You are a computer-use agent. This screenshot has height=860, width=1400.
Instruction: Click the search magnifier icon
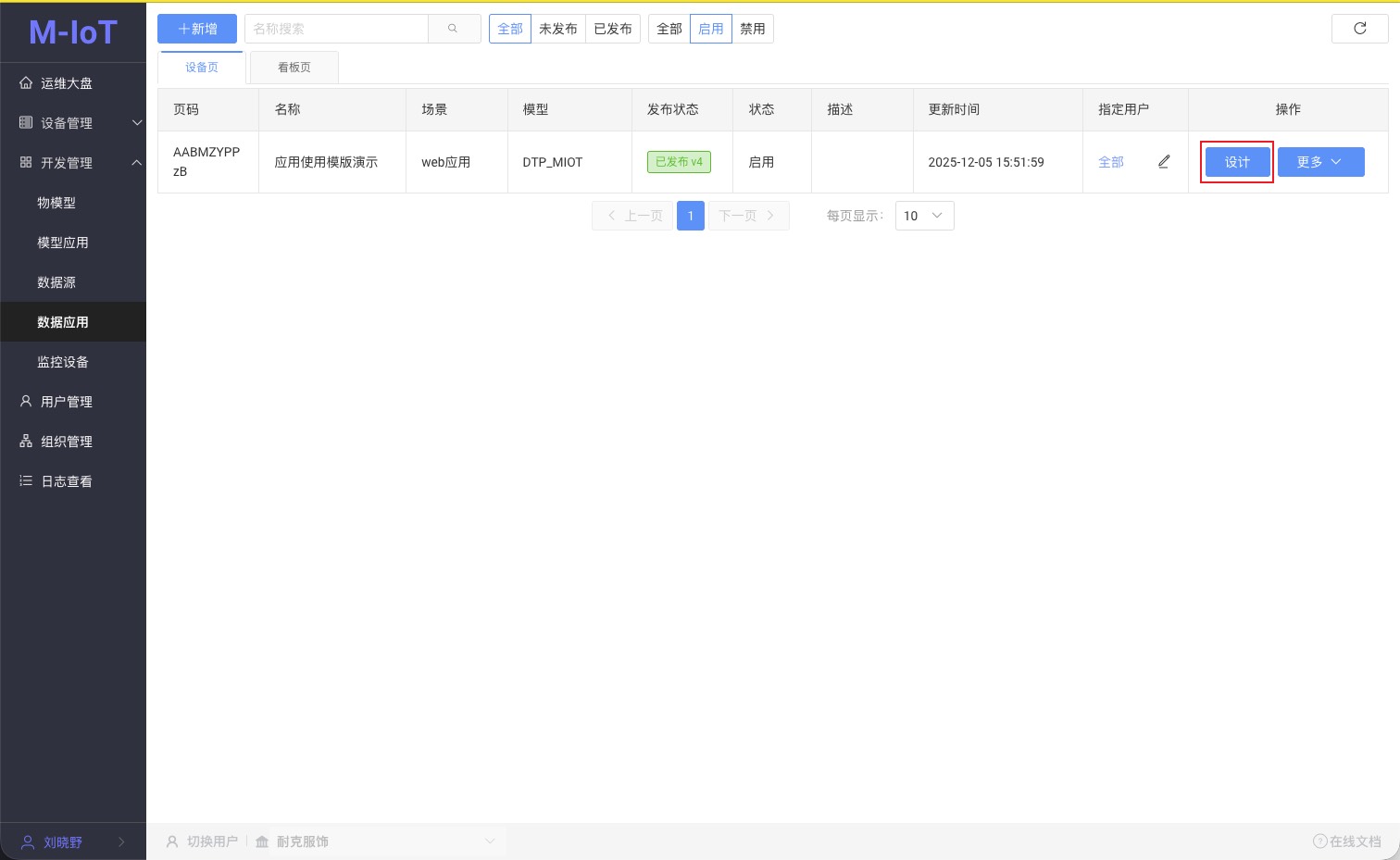pyautogui.click(x=454, y=28)
